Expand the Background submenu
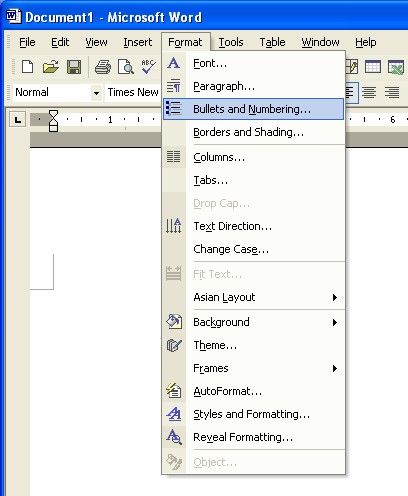Image resolution: width=408 pixels, height=496 pixels. [x=253, y=322]
